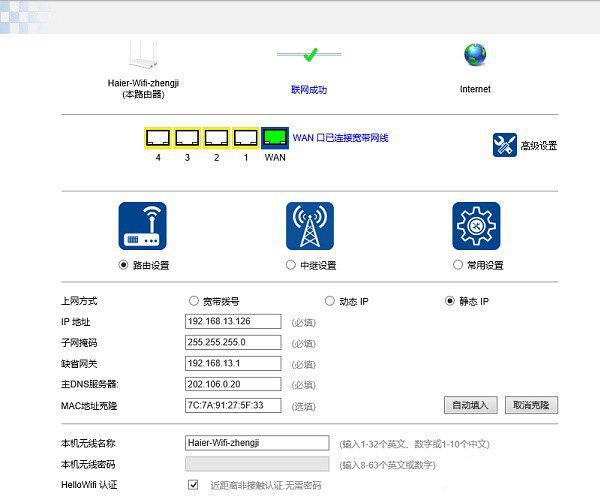Viewport: 600px width, 500px height.
Task: Click the green checkmark connection status icon
Action: coord(310,54)
